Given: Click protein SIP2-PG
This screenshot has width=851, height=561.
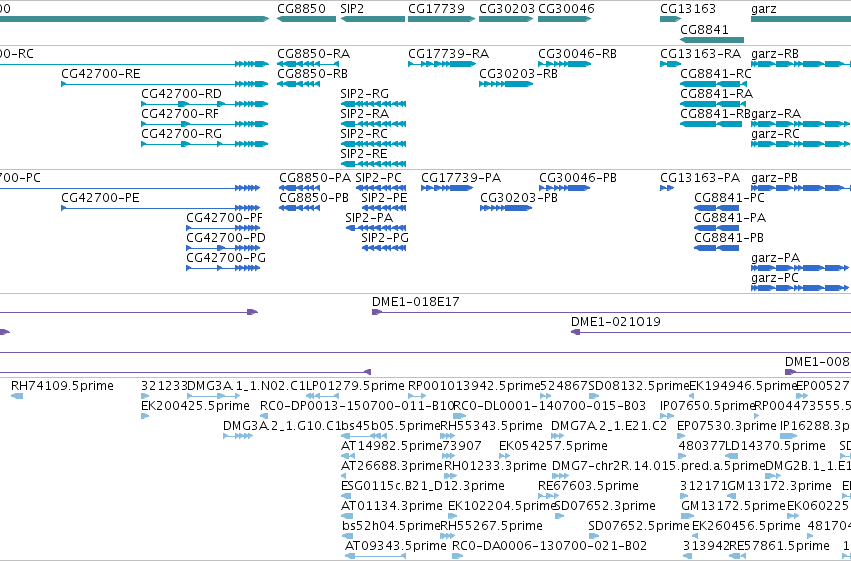Looking at the screenshot, I should 384,248.
